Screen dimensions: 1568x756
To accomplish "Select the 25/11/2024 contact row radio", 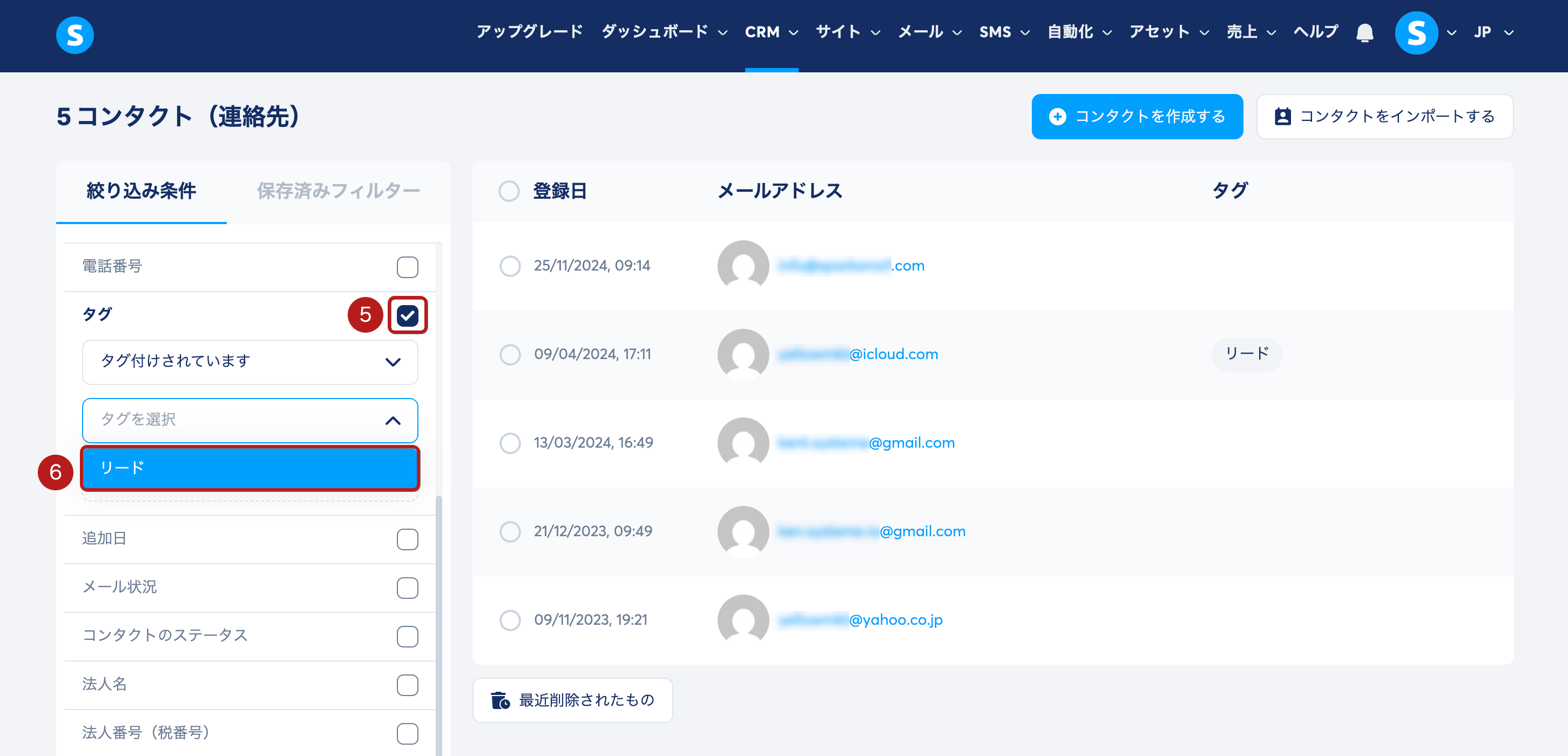I will pos(510,266).
